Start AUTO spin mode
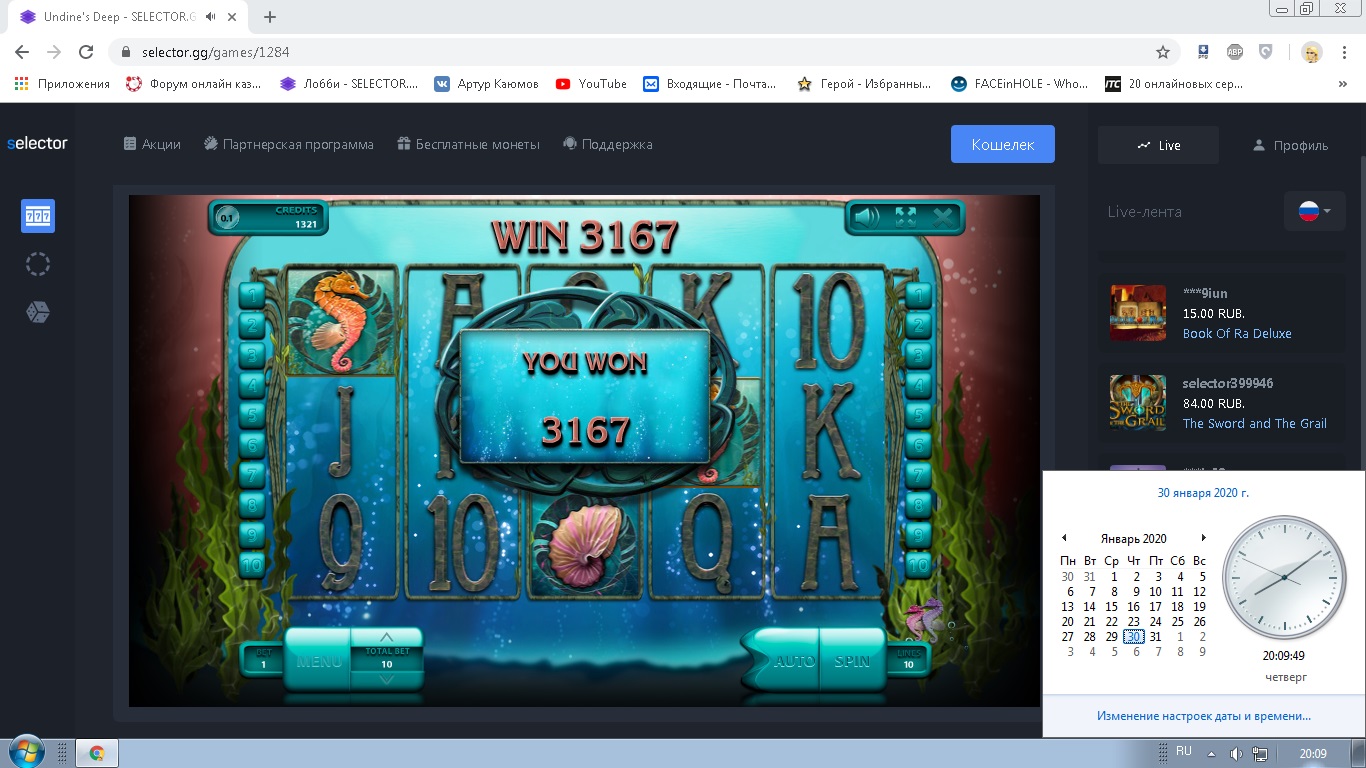Viewport: 1366px width, 768px height. click(792, 660)
